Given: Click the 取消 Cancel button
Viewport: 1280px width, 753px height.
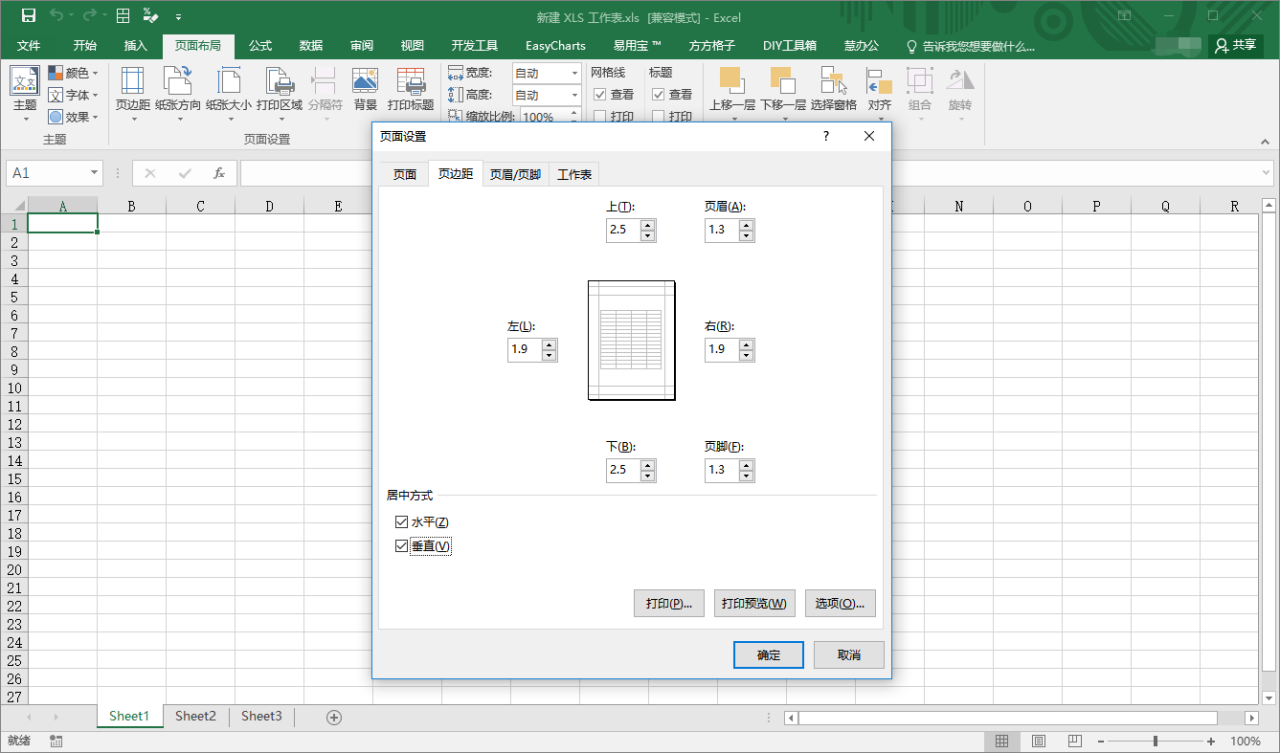Looking at the screenshot, I should (x=848, y=655).
